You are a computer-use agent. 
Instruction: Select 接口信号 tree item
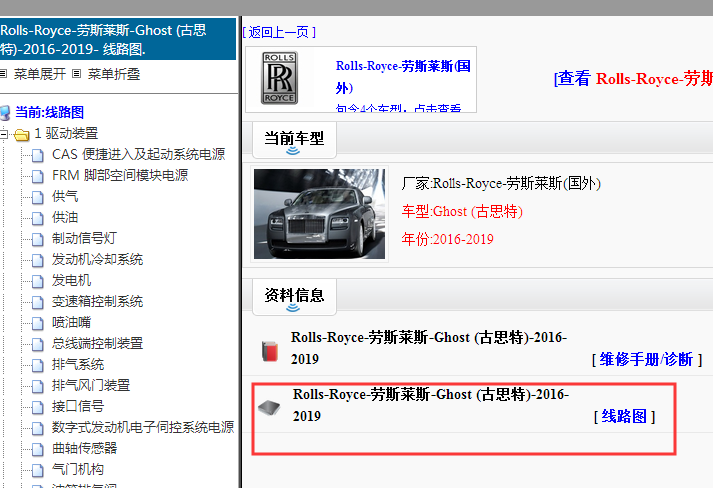78,406
